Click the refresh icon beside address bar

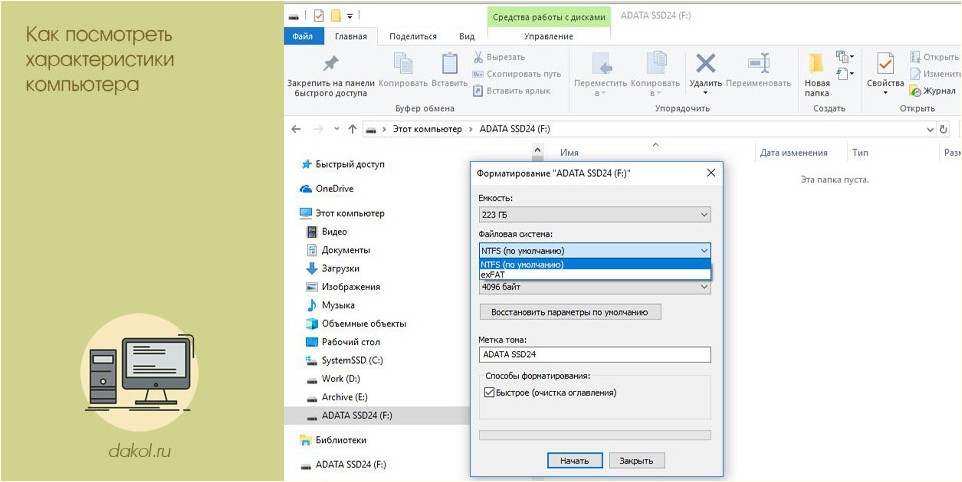pyautogui.click(x=944, y=129)
